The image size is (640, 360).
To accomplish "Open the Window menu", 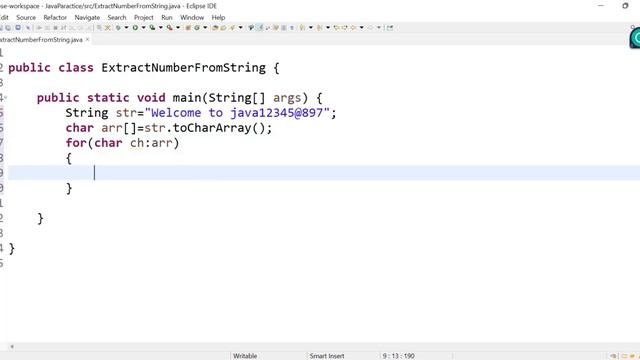I will [x=192, y=18].
